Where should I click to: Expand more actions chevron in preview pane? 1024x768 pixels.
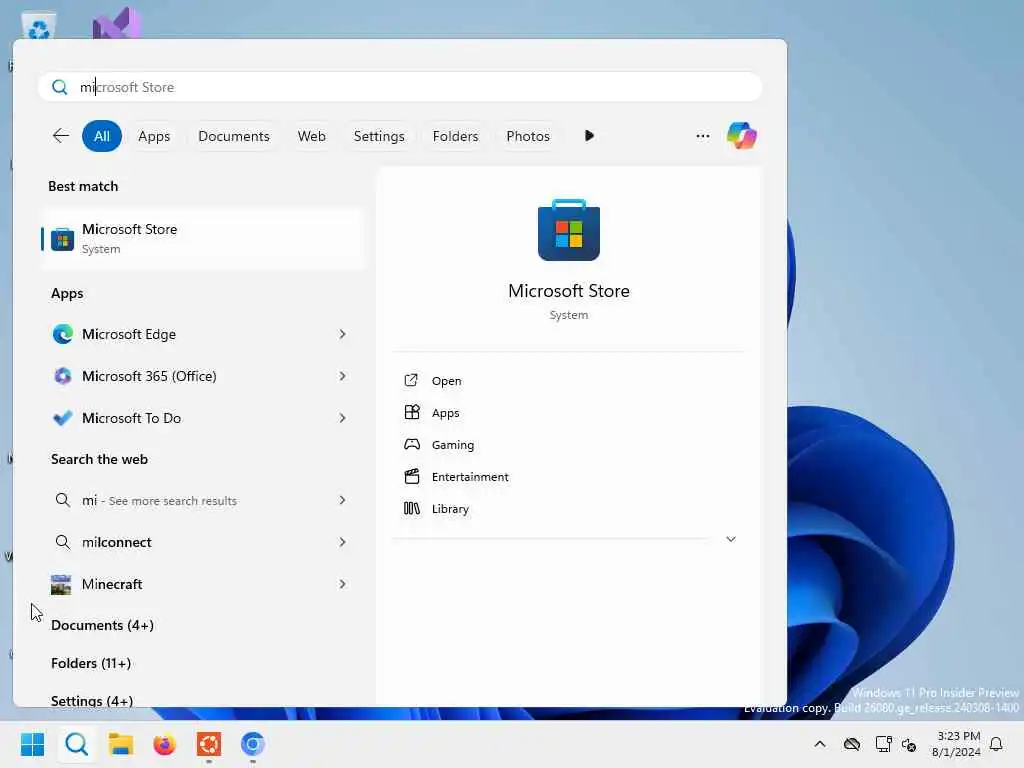pos(731,539)
